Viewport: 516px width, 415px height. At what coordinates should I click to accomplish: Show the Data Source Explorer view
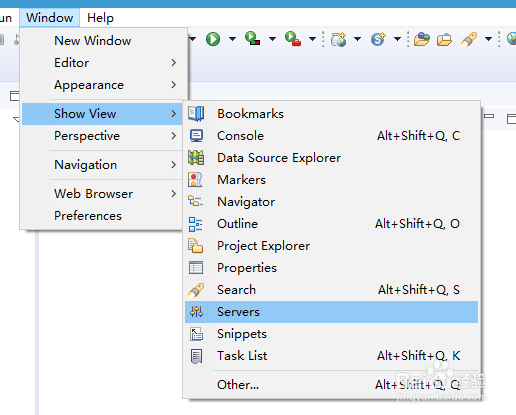331,158
